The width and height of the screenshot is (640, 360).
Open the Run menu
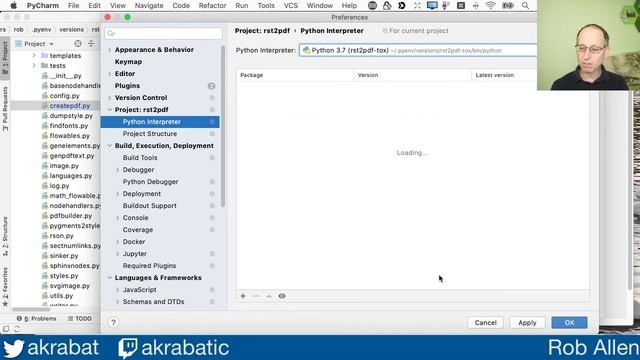pyautogui.click(x=242, y=6)
